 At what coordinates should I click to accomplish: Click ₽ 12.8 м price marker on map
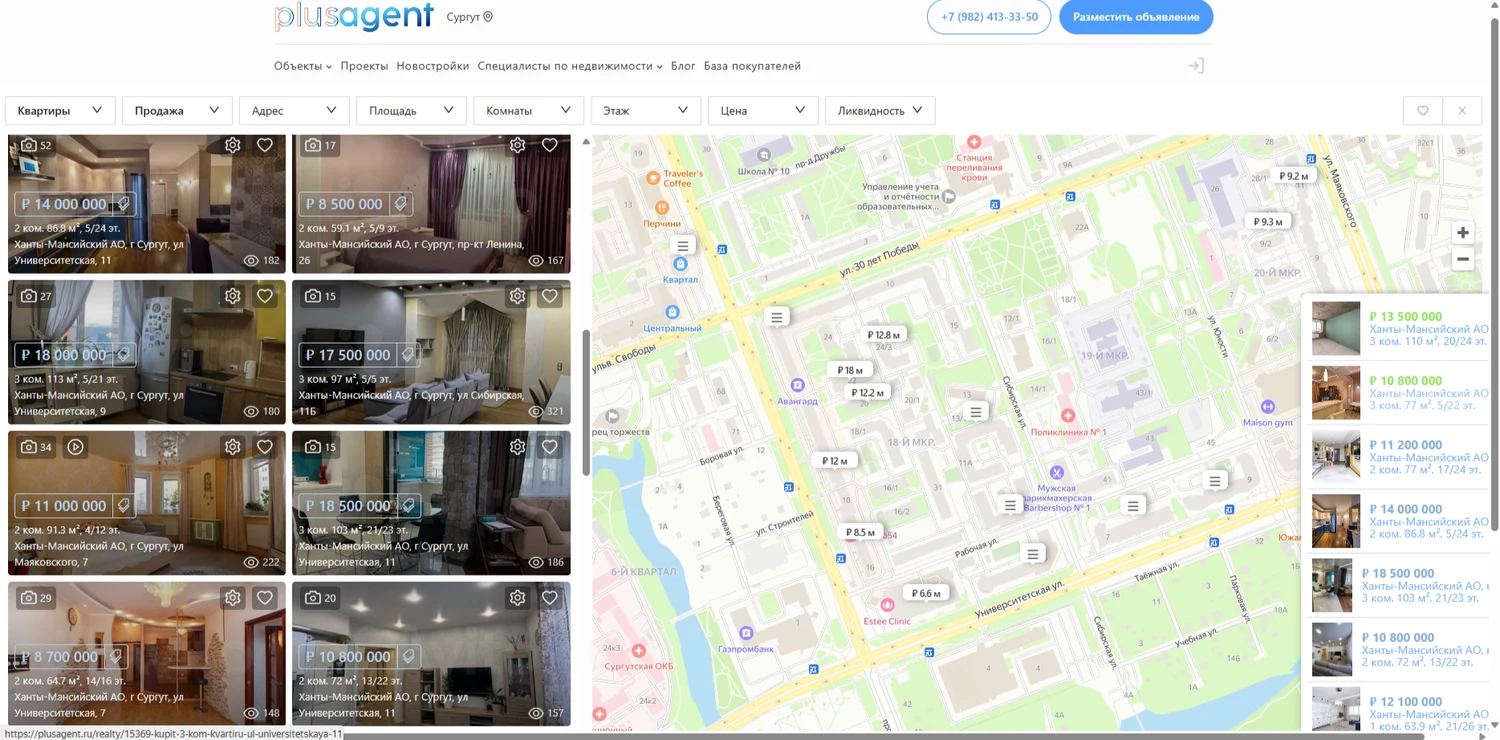[883, 335]
